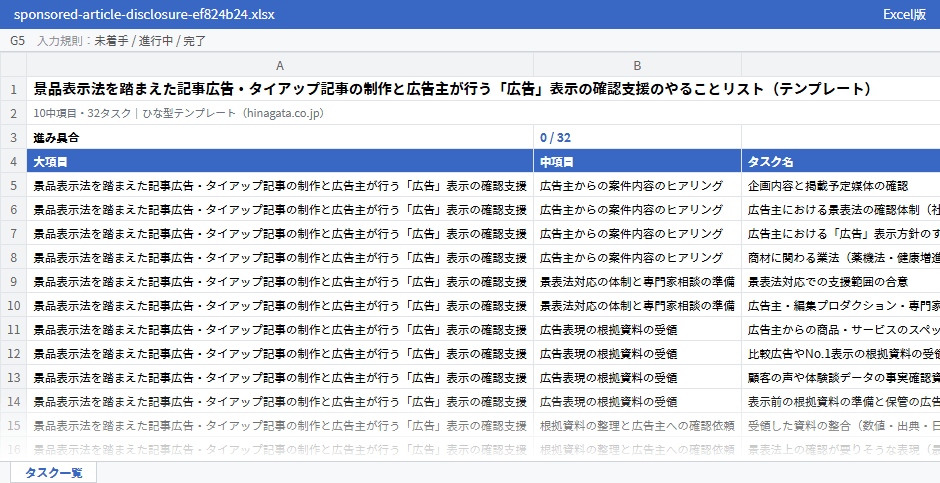The width and height of the screenshot is (940, 483).
Task: Select column A cell in row 7
Action: tap(280, 233)
